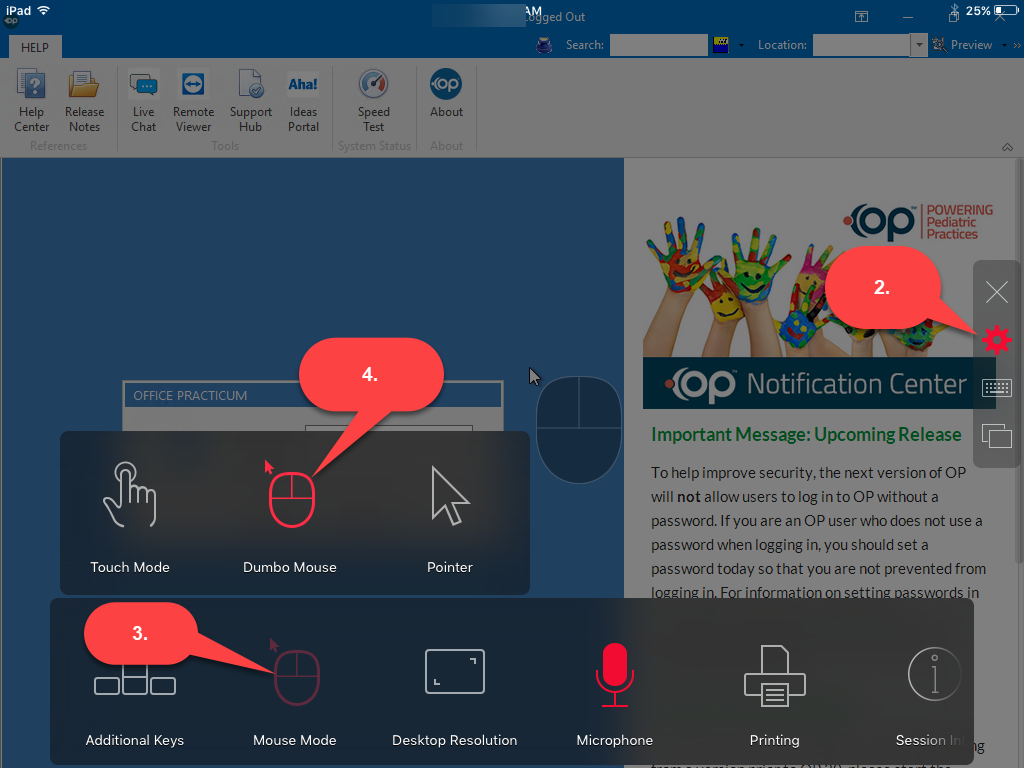Open Mouse Mode options
The width and height of the screenshot is (1024, 768).
coord(295,694)
